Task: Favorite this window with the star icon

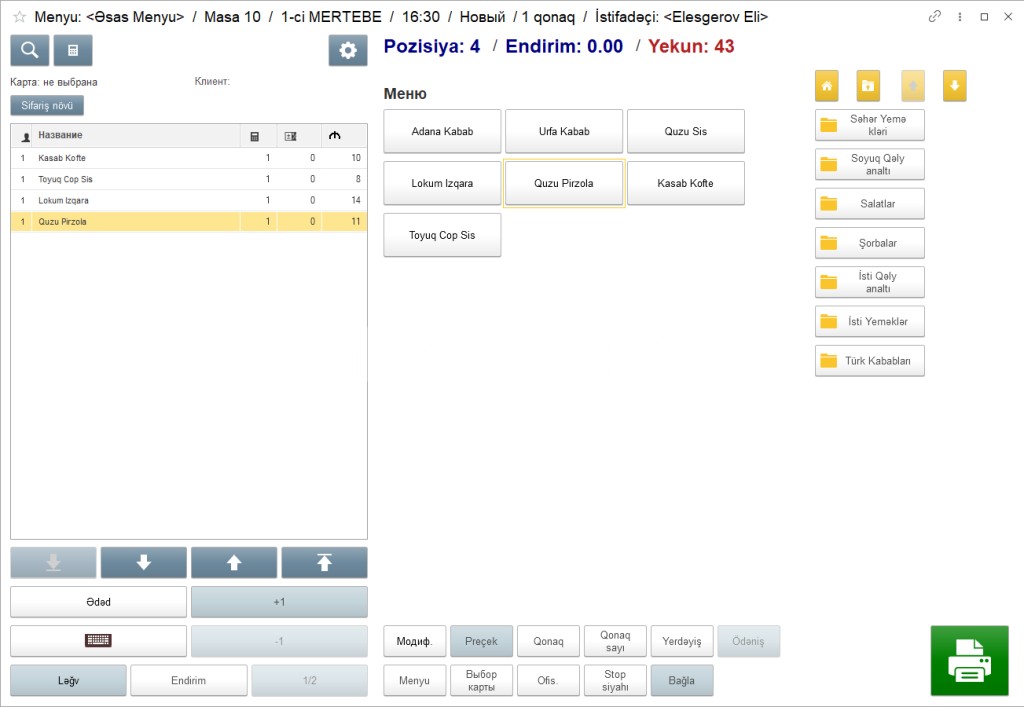Action: [x=19, y=17]
